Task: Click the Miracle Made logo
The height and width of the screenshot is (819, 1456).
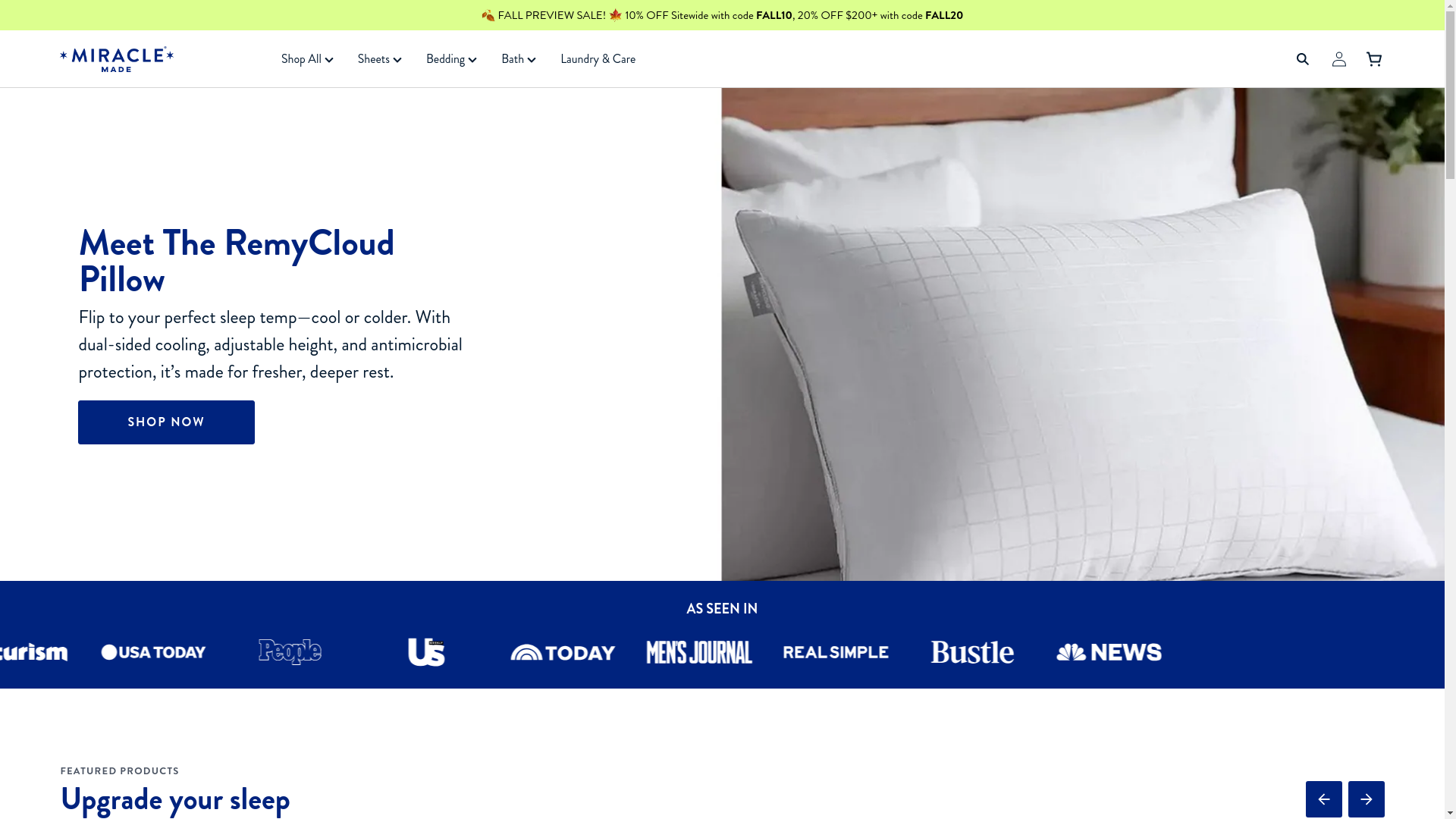Action: [116, 58]
